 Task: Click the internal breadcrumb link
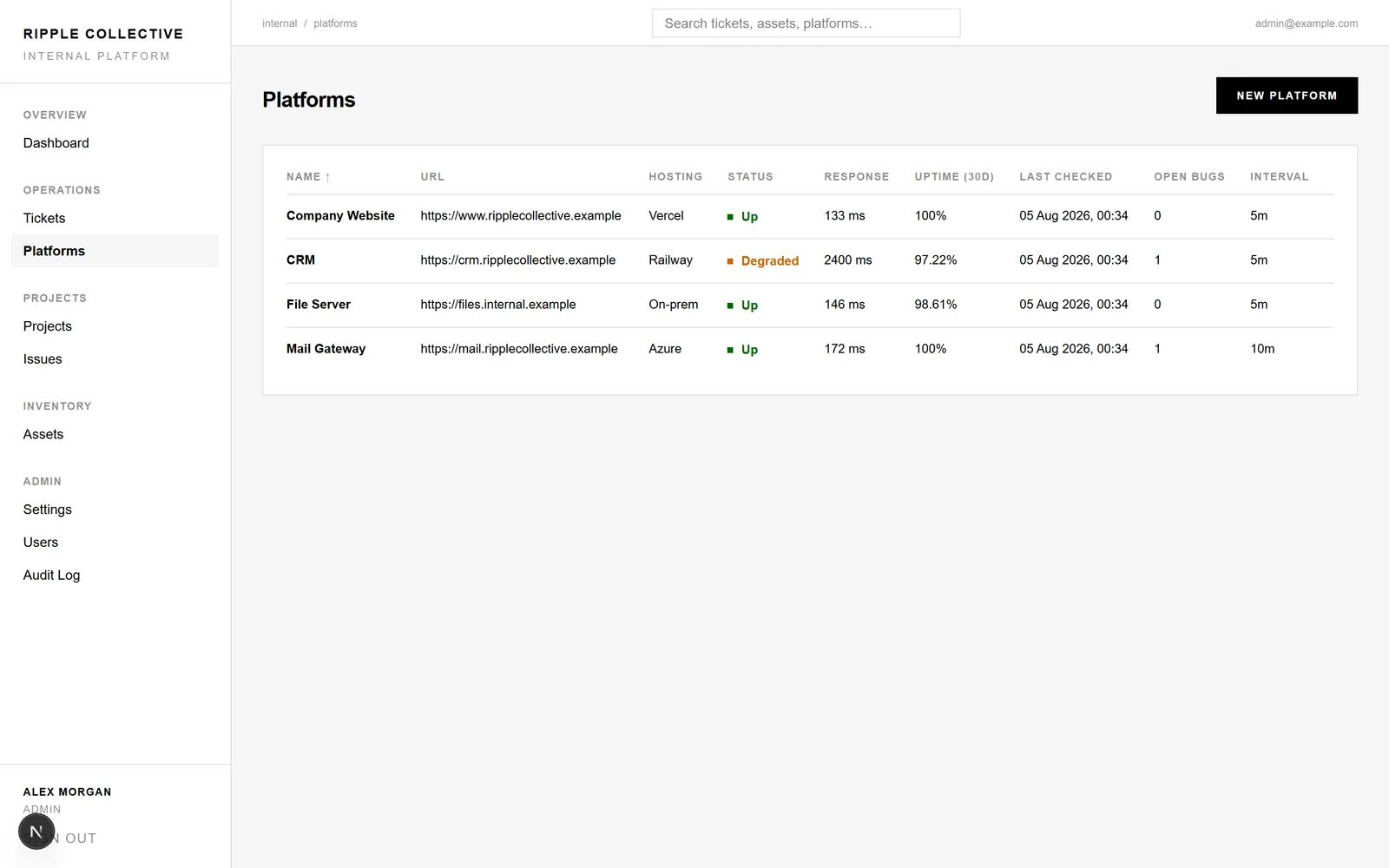(280, 23)
